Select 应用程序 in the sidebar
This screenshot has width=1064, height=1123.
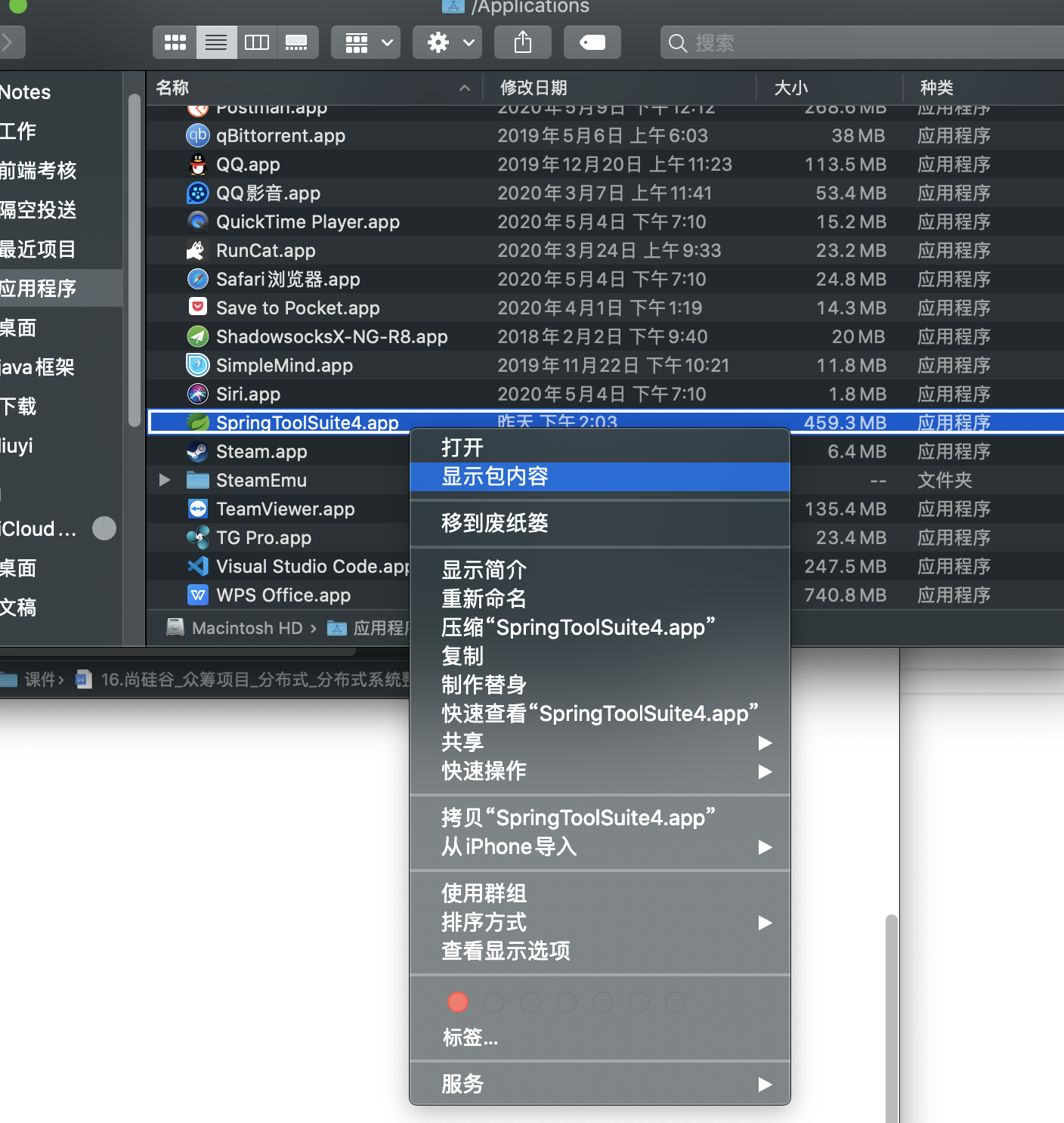39,288
